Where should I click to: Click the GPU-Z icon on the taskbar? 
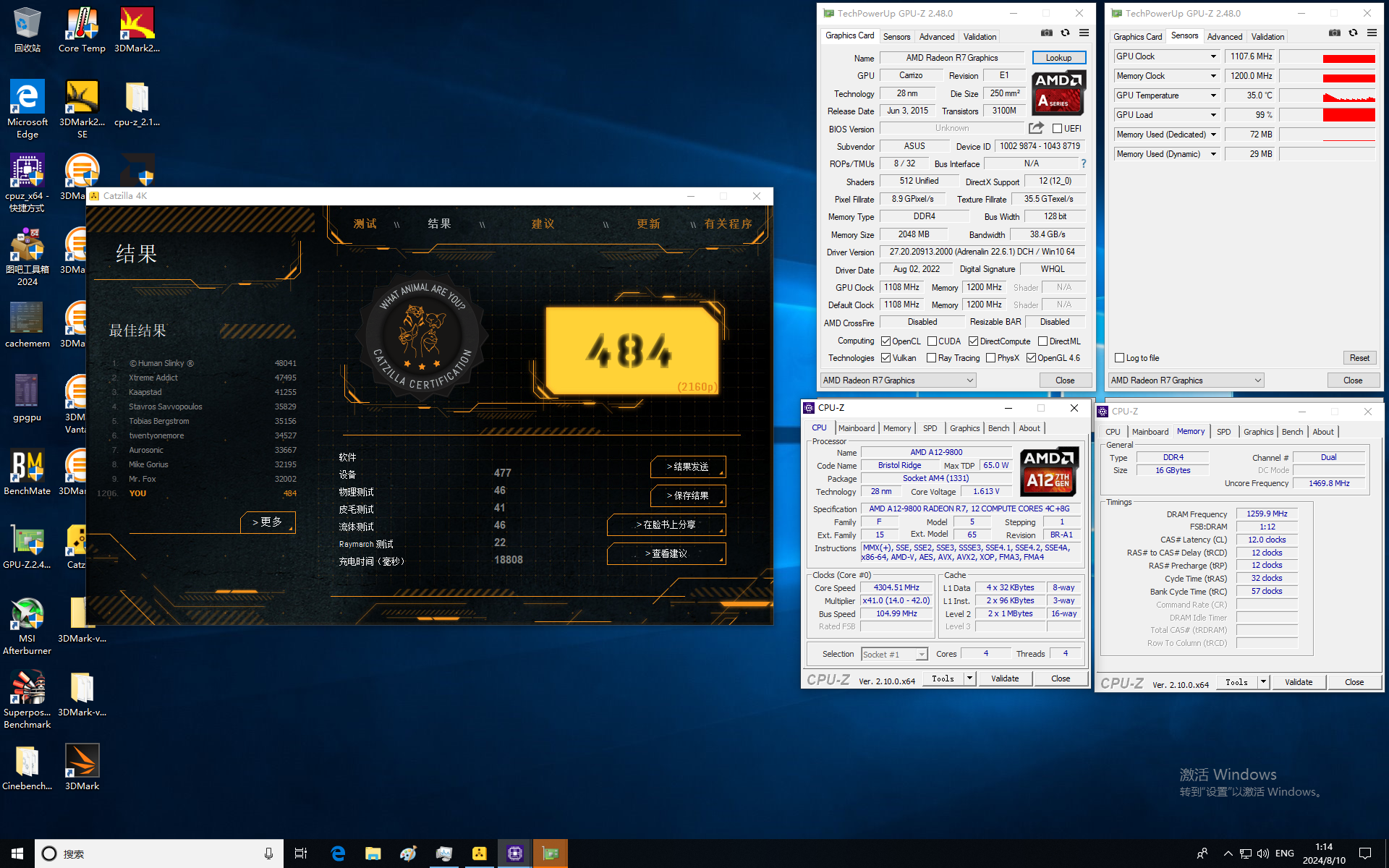click(x=551, y=854)
